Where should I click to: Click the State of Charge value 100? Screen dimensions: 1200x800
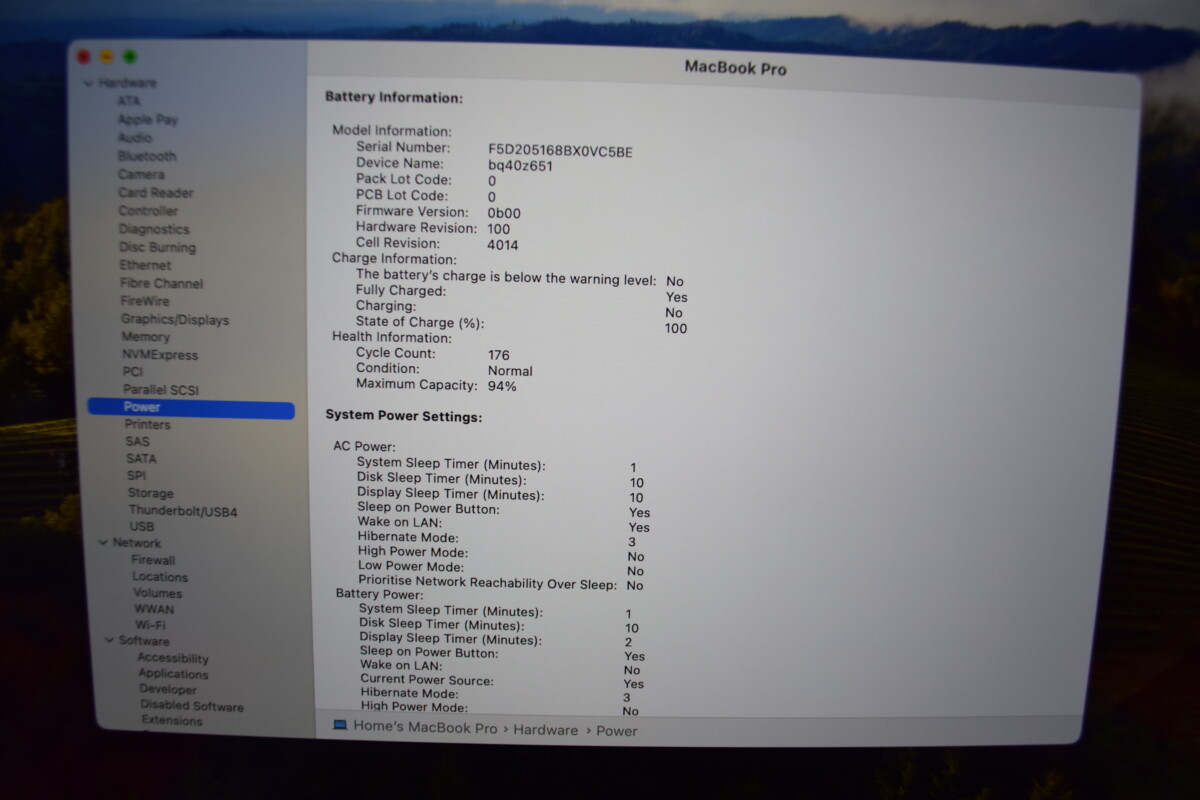pos(676,328)
